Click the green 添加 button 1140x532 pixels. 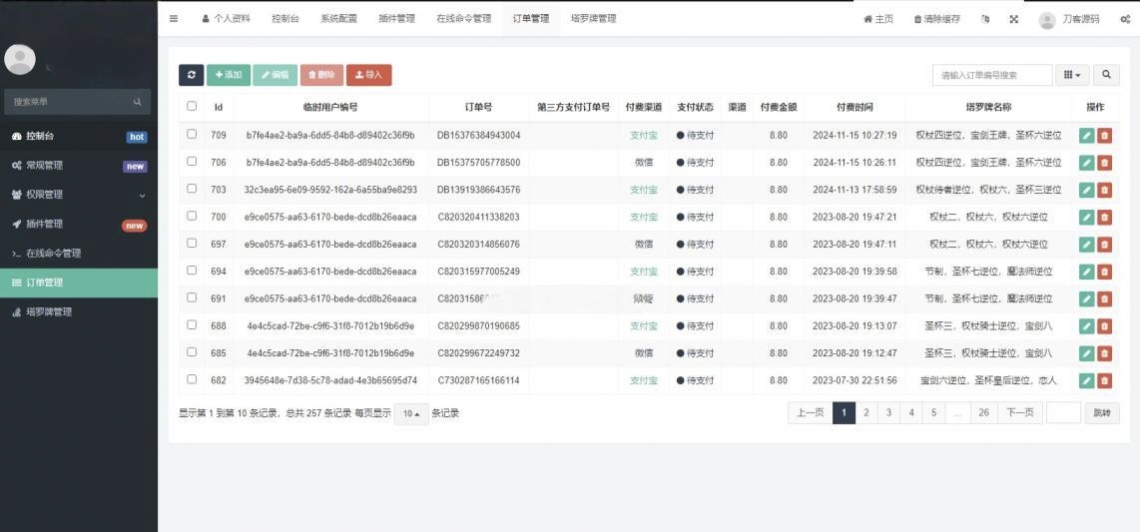[228, 75]
